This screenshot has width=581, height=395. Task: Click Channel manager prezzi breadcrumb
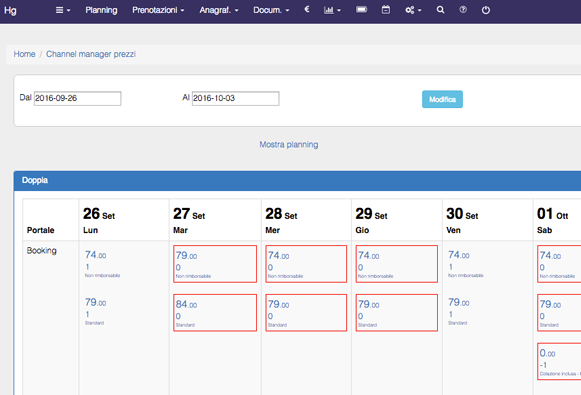91,54
